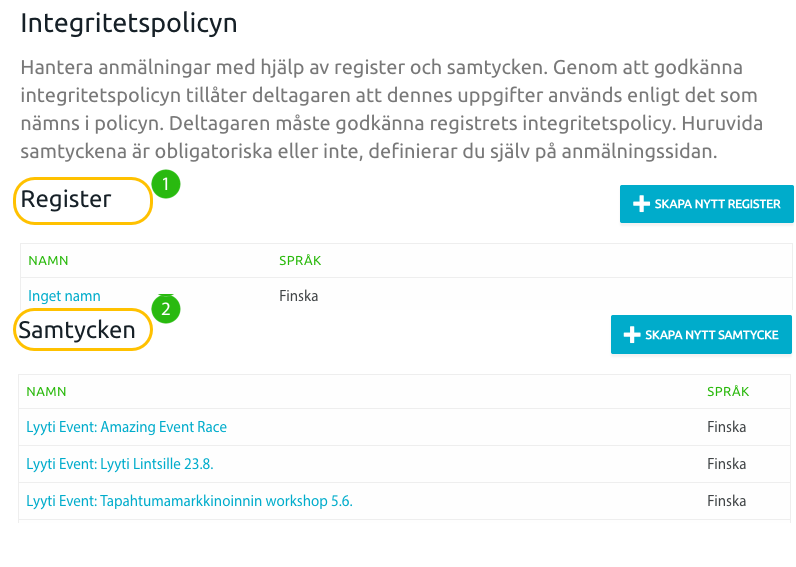Image resolution: width=796 pixels, height=567 pixels.
Task: Click the plus icon on Skapa nytt samtycke
Action: tap(632, 335)
